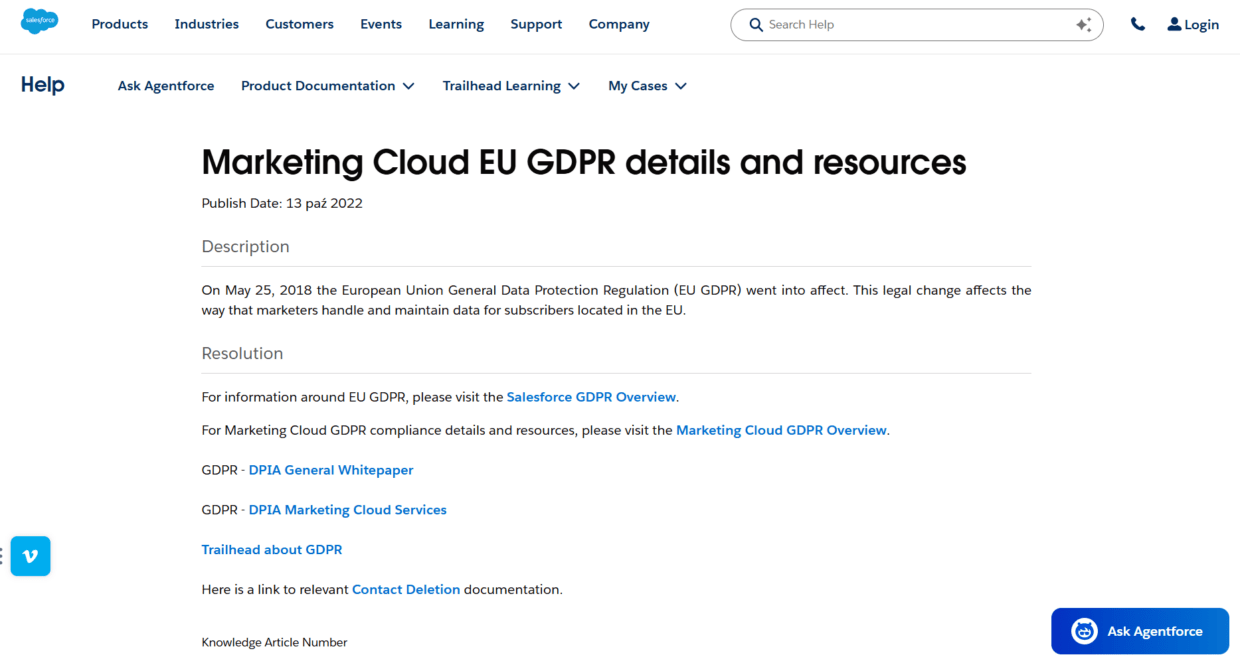Click the sparkle AI icon in search
Viewport: 1240px width, 665px height.
pyautogui.click(x=1084, y=25)
